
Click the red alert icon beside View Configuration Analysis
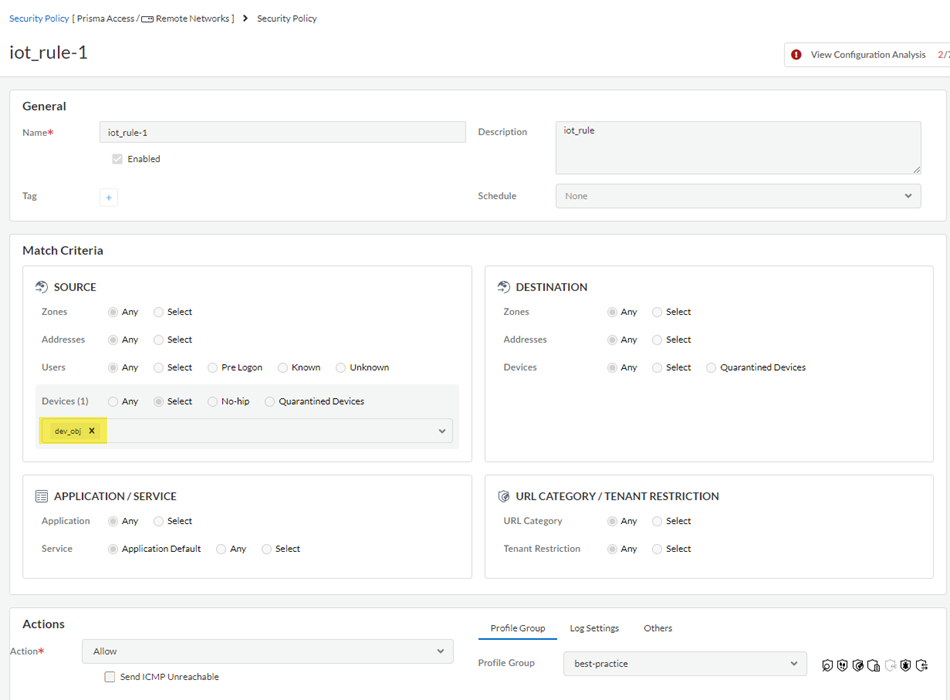pos(796,55)
